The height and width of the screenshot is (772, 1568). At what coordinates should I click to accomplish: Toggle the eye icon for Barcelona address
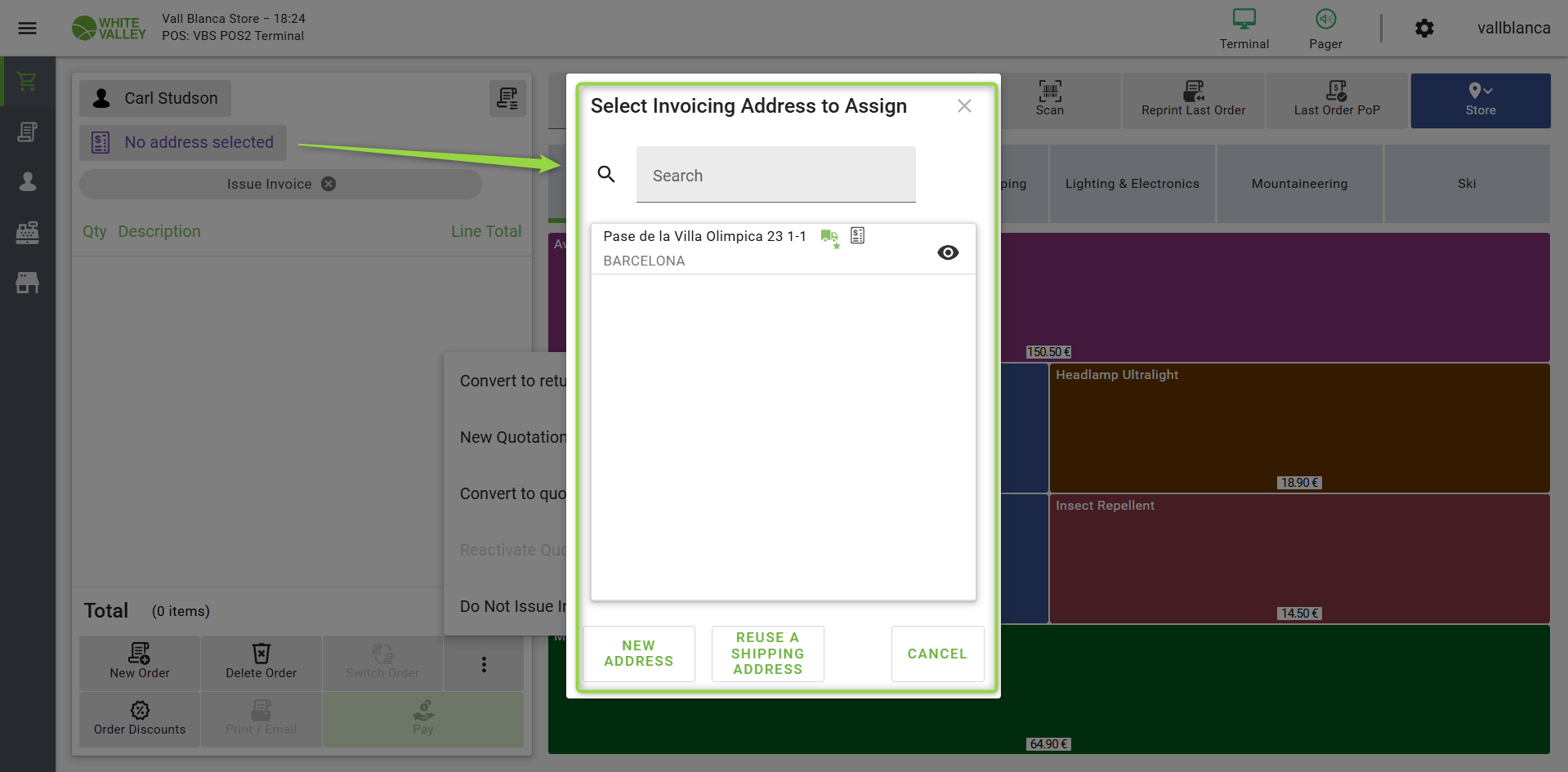point(948,252)
